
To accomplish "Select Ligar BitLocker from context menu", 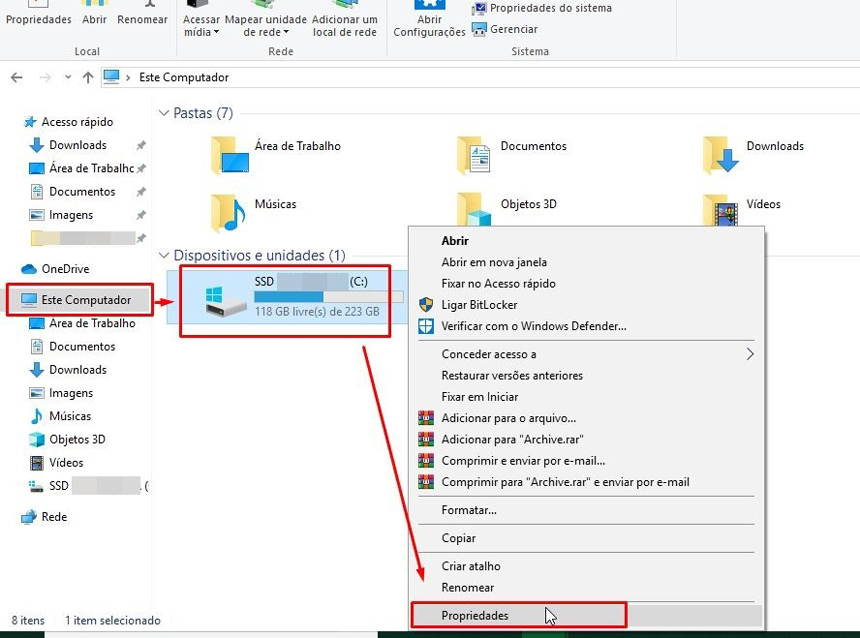I will pos(479,305).
